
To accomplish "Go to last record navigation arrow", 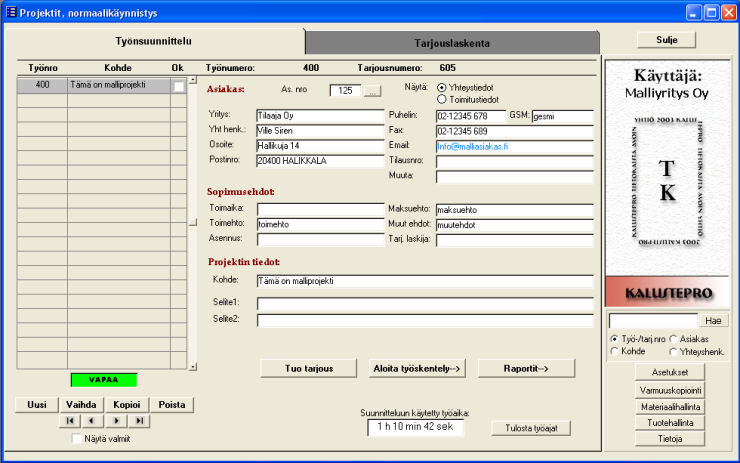I will click(140, 421).
